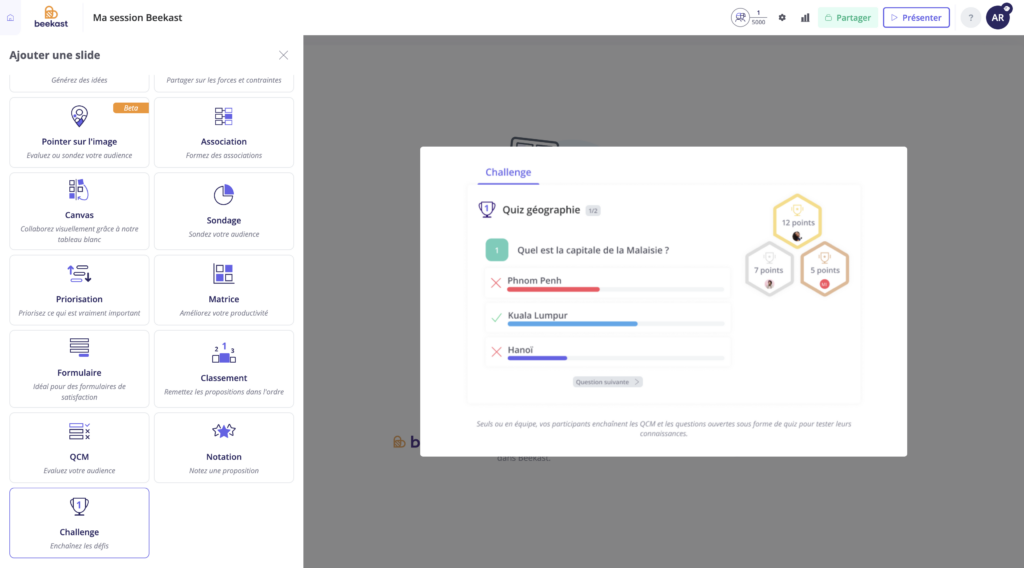Click the Beekast logo

[51, 18]
